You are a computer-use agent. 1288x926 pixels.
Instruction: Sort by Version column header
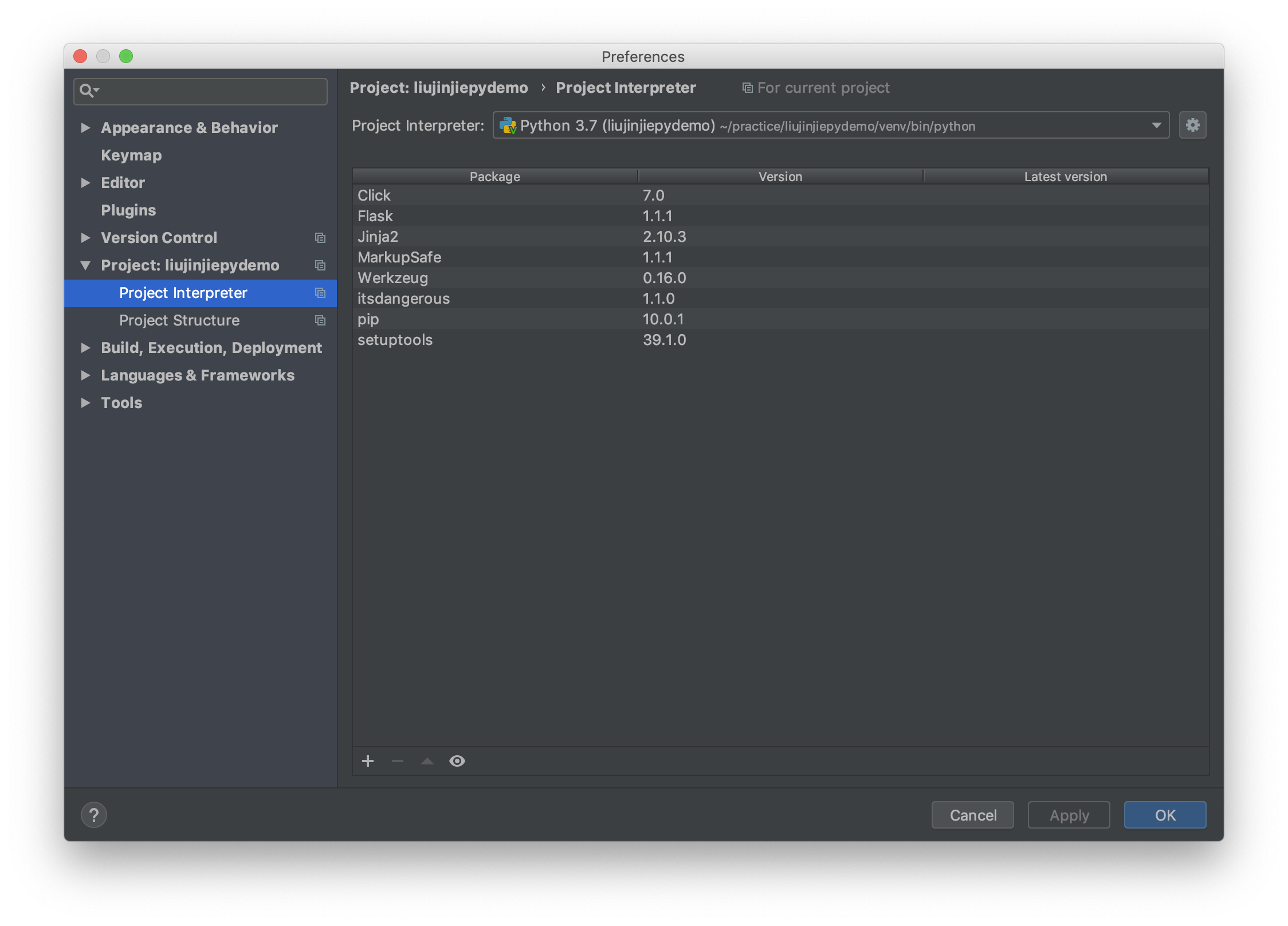tap(780, 176)
